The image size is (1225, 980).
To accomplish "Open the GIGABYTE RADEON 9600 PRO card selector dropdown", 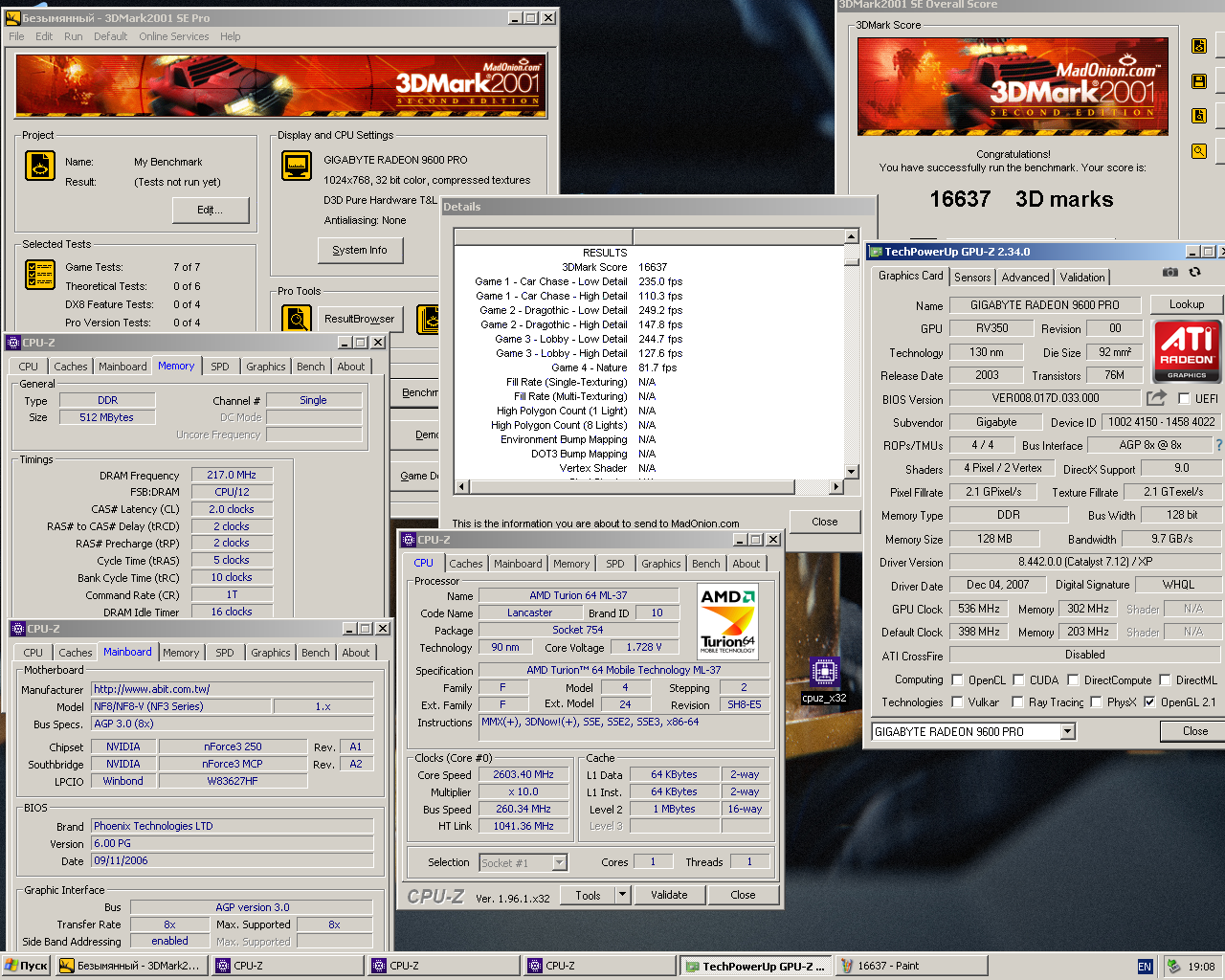I will click(x=1068, y=731).
